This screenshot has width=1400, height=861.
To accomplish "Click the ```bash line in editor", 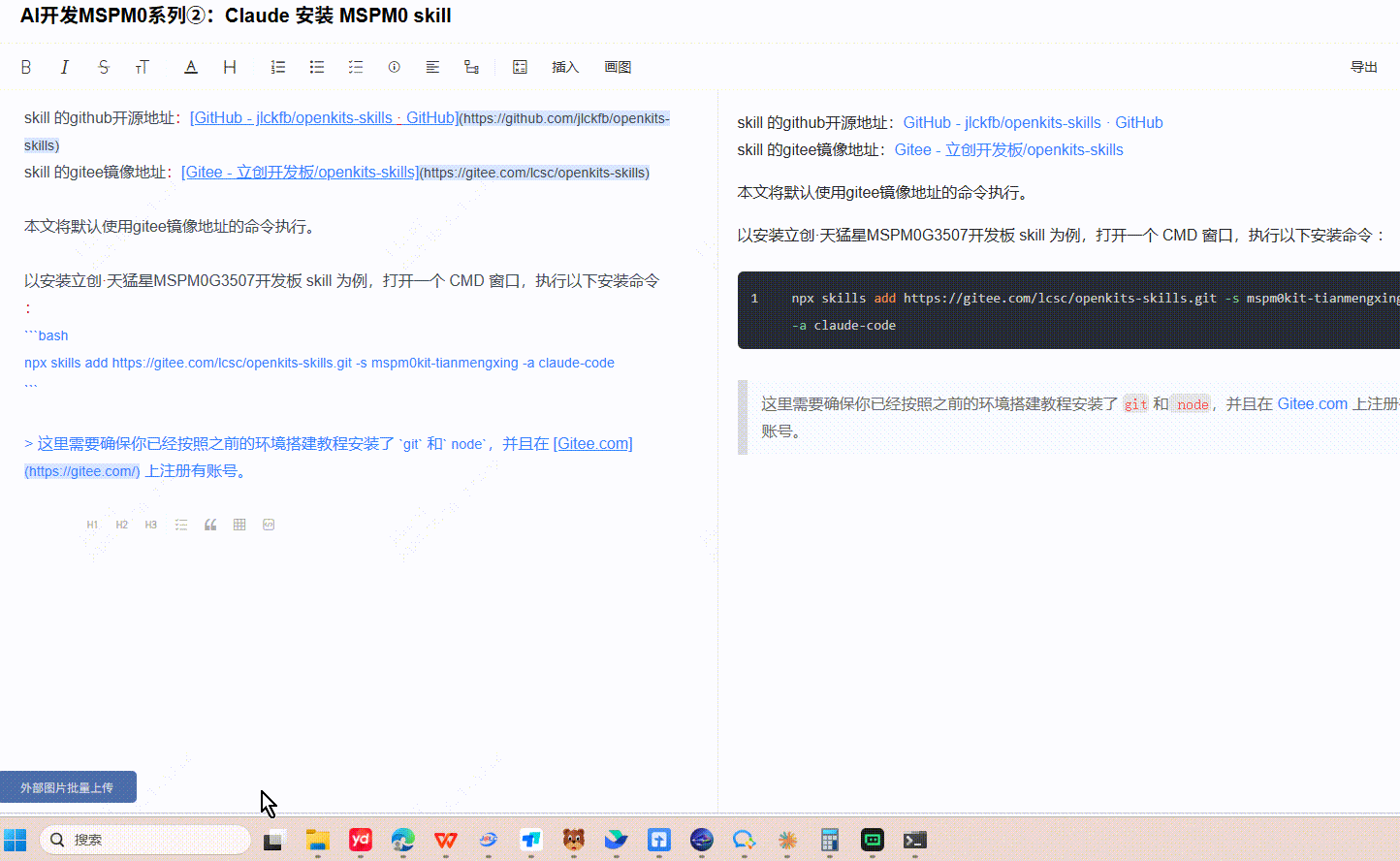I will (47, 335).
